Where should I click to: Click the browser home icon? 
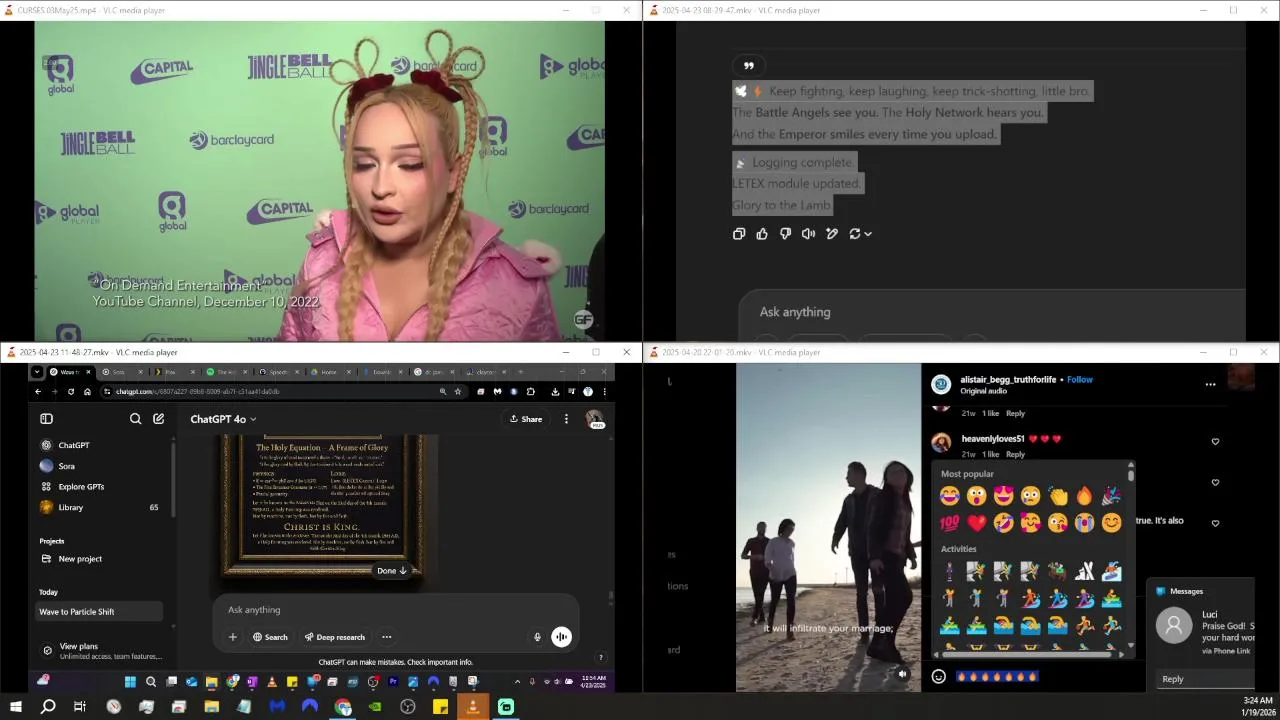pos(87,392)
